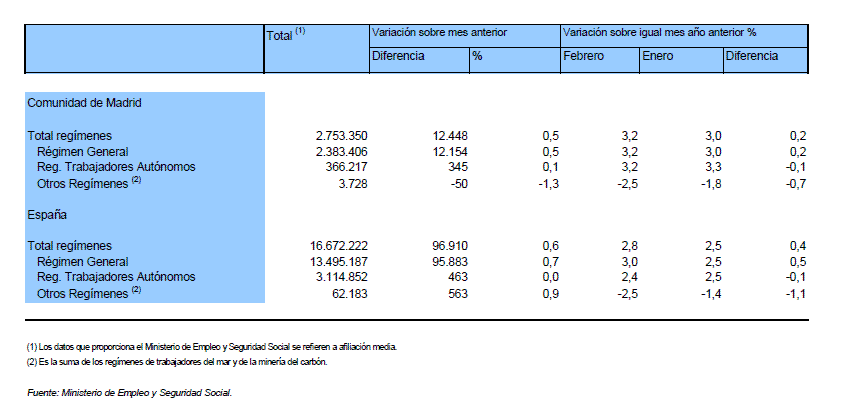Select the value 2.753.350
Viewport: 856px width, 417px height.
(x=340, y=136)
